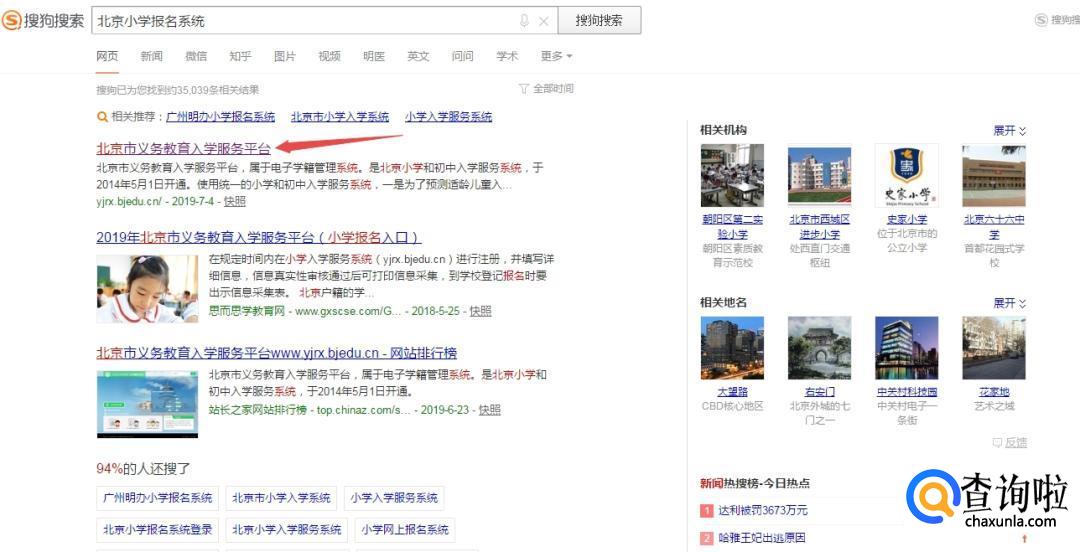This screenshot has height=552, width=1080.
Task: Open 快照 for 思而思学教育网 result
Action: (481, 311)
